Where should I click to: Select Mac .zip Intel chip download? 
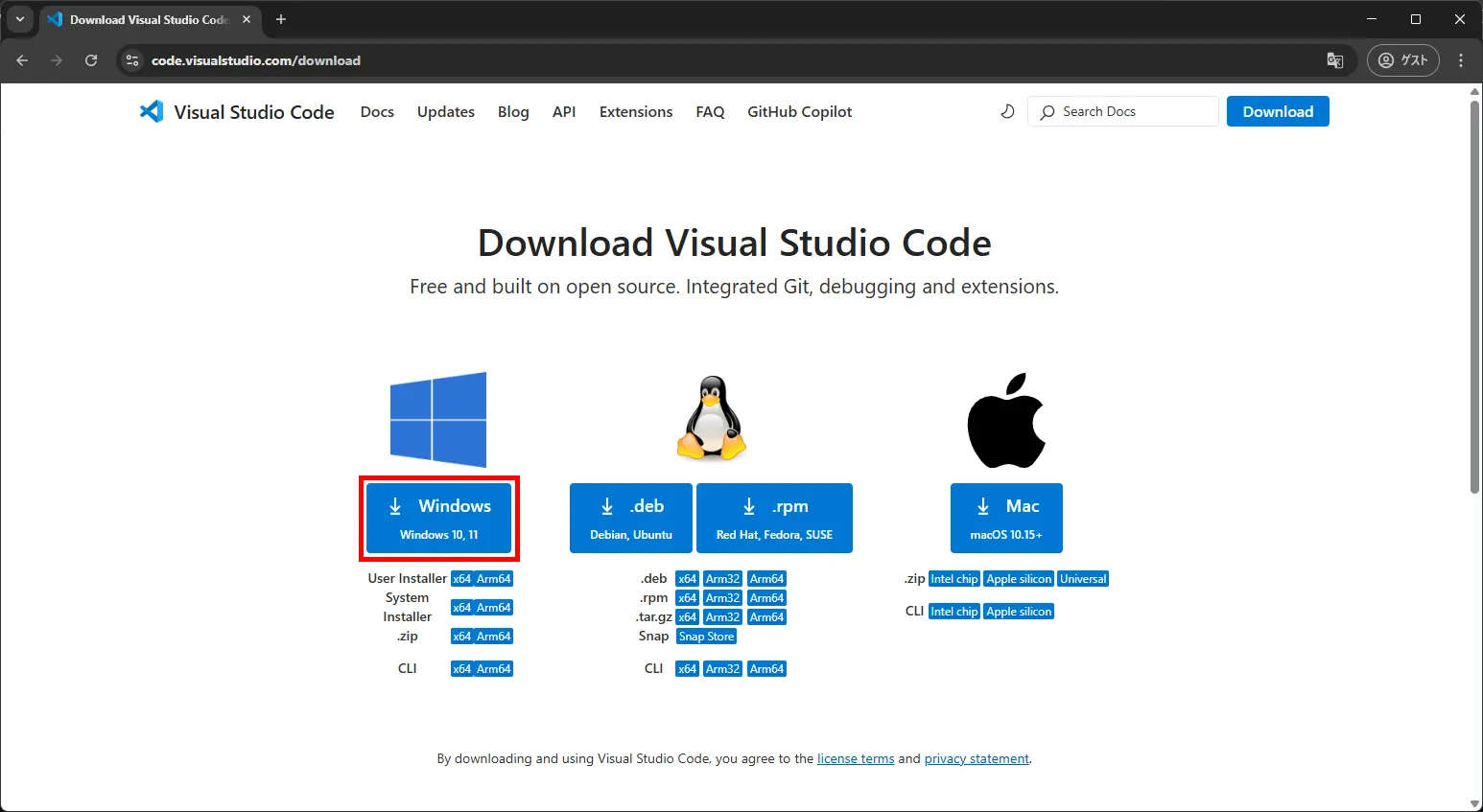click(954, 579)
